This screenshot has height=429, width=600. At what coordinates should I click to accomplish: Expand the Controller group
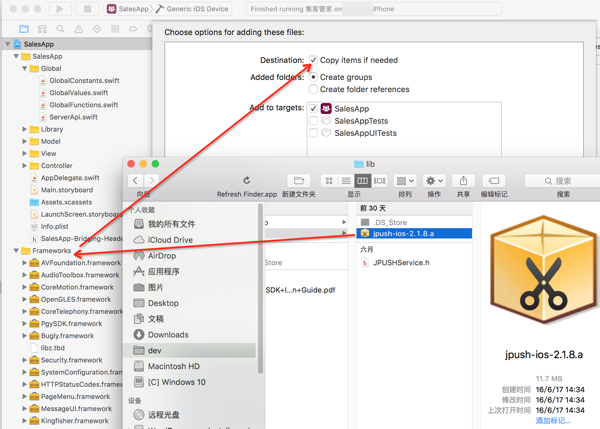point(24,166)
